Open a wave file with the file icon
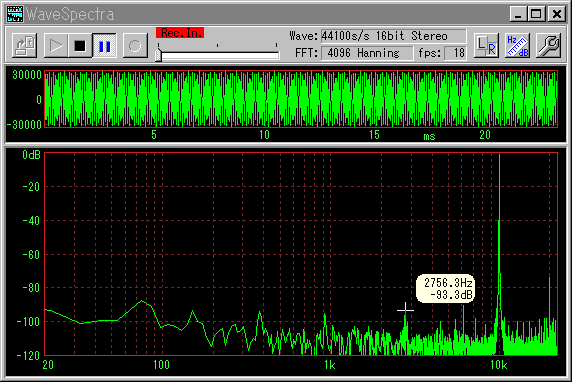Viewport: 572px width, 382px height. tap(24, 46)
